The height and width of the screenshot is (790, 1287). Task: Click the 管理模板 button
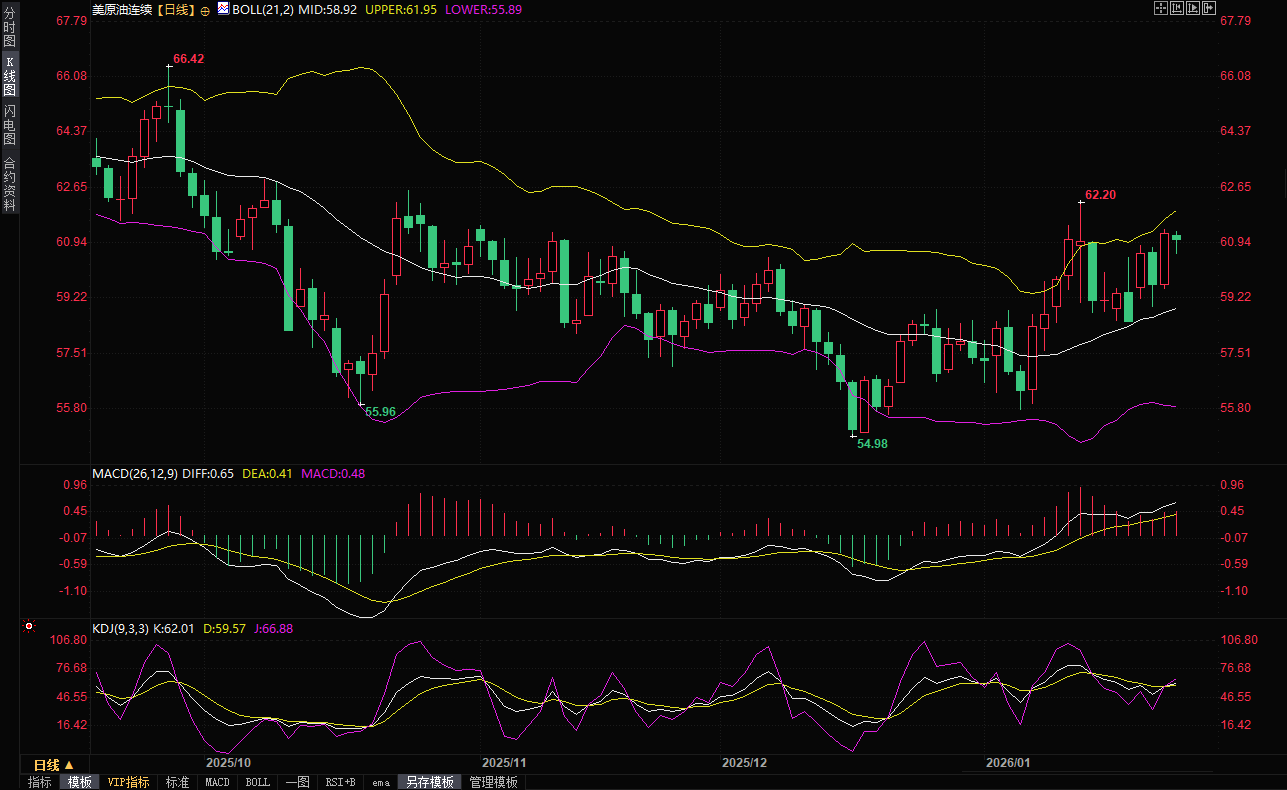(493, 782)
